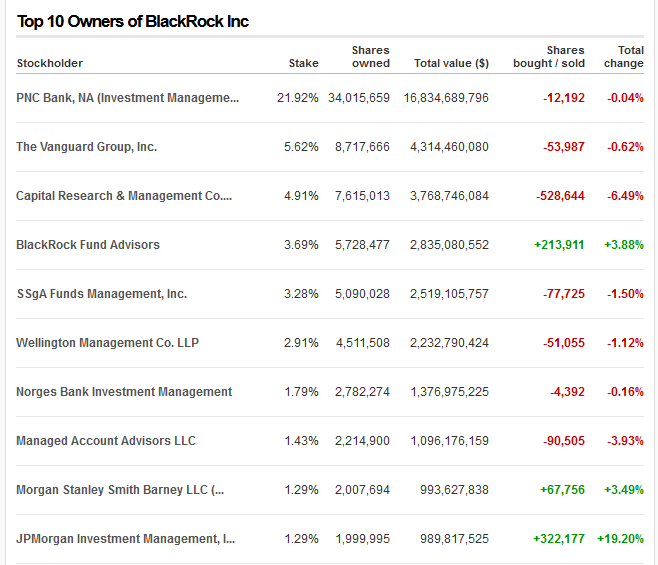
Task: Sort by Total value ($) header
Action: [x=451, y=63]
